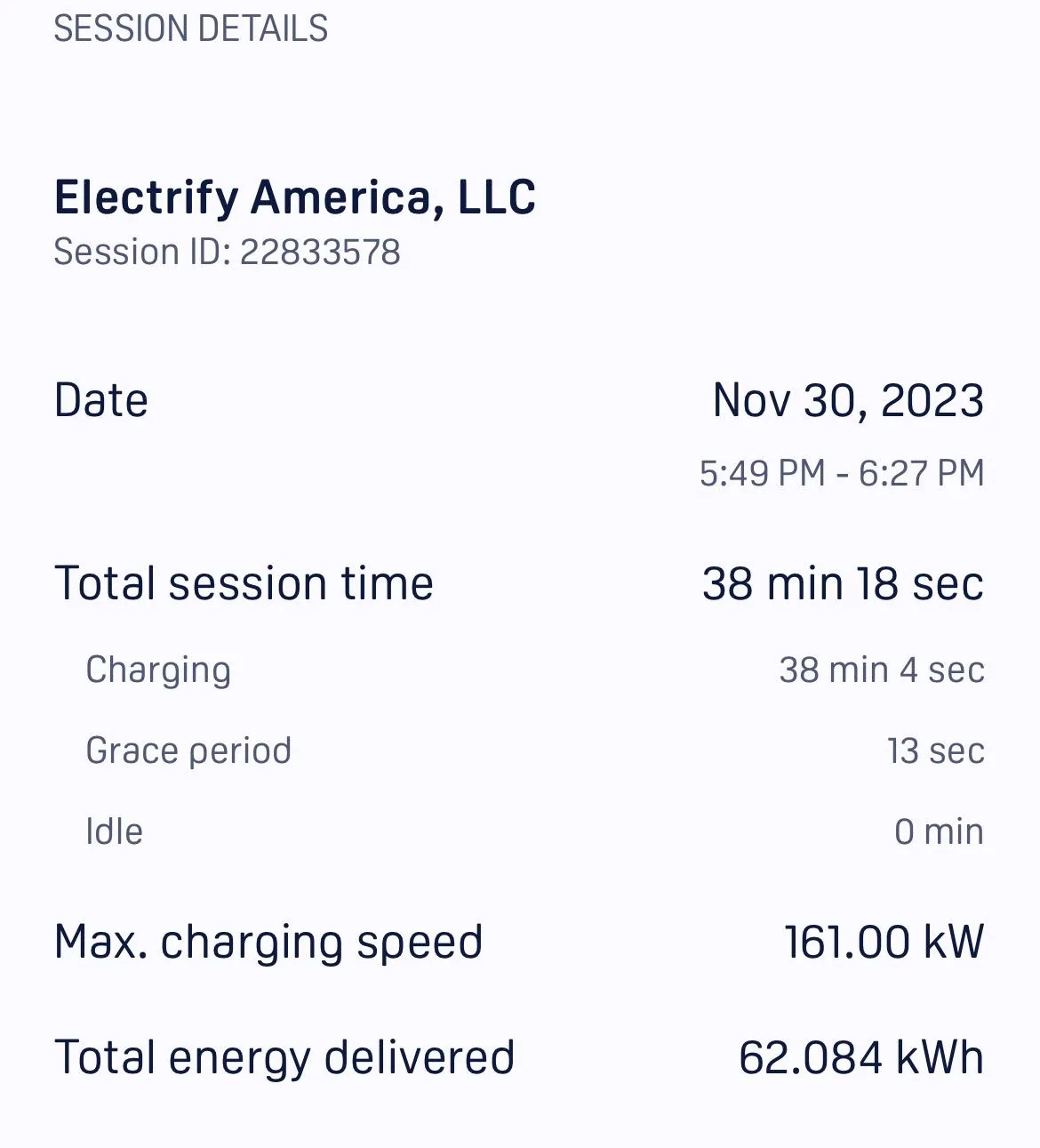Tap the 0 min idle value
Viewport: 1040px width, 1148px height.
point(939,832)
